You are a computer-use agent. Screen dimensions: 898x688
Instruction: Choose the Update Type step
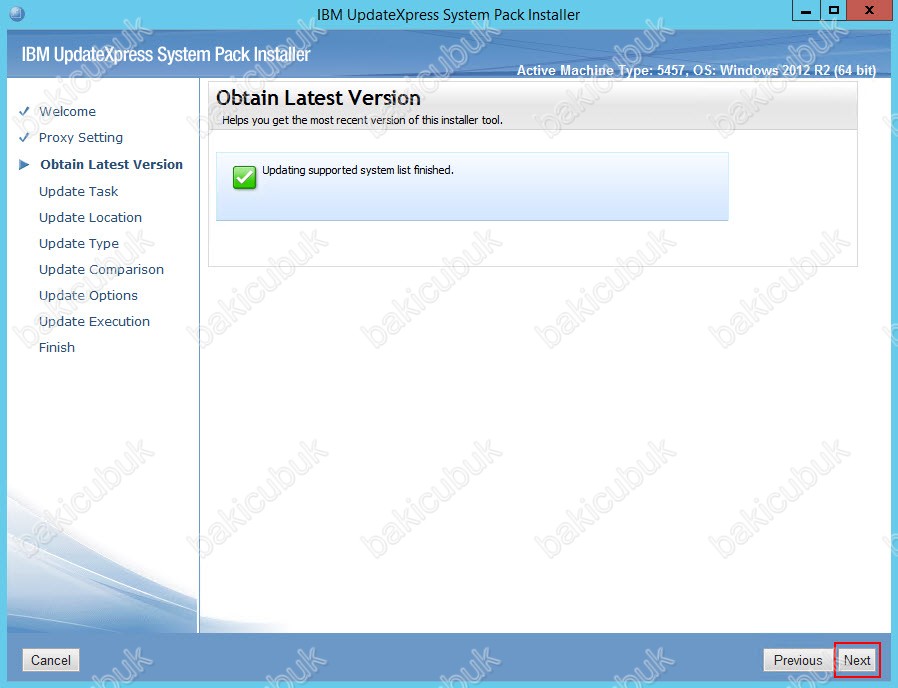pyautogui.click(x=79, y=243)
